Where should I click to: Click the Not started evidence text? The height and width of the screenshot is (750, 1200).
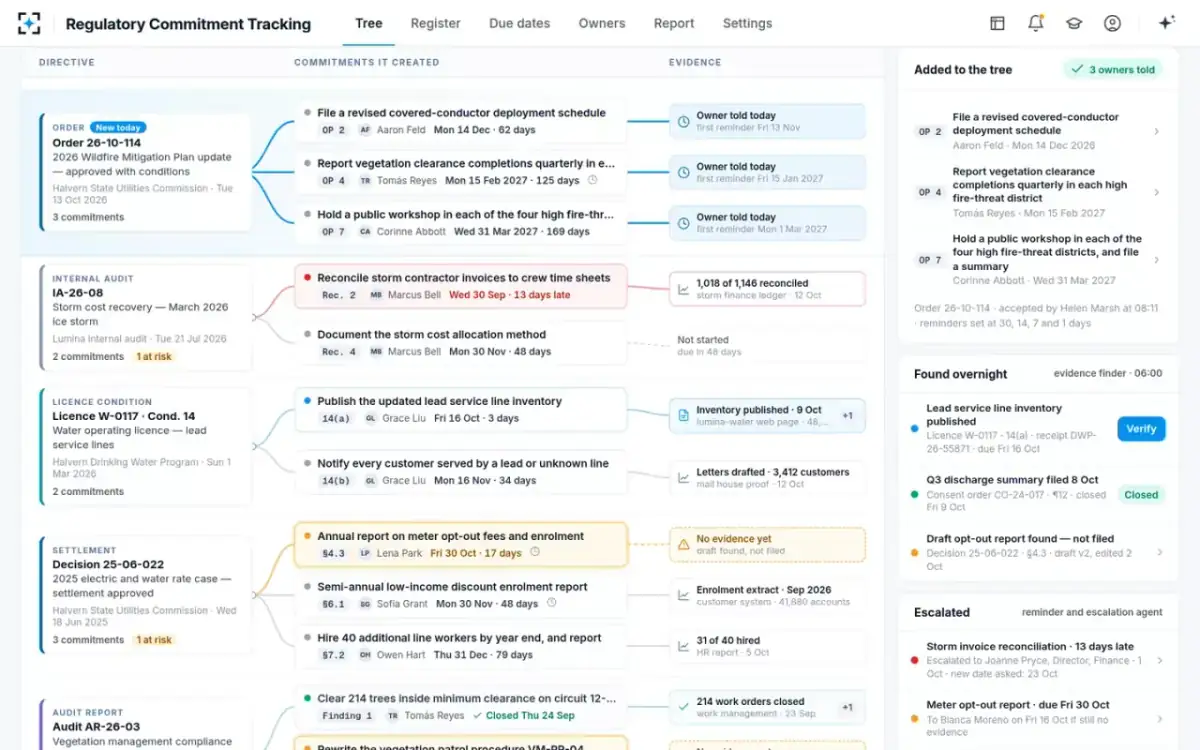coord(703,340)
